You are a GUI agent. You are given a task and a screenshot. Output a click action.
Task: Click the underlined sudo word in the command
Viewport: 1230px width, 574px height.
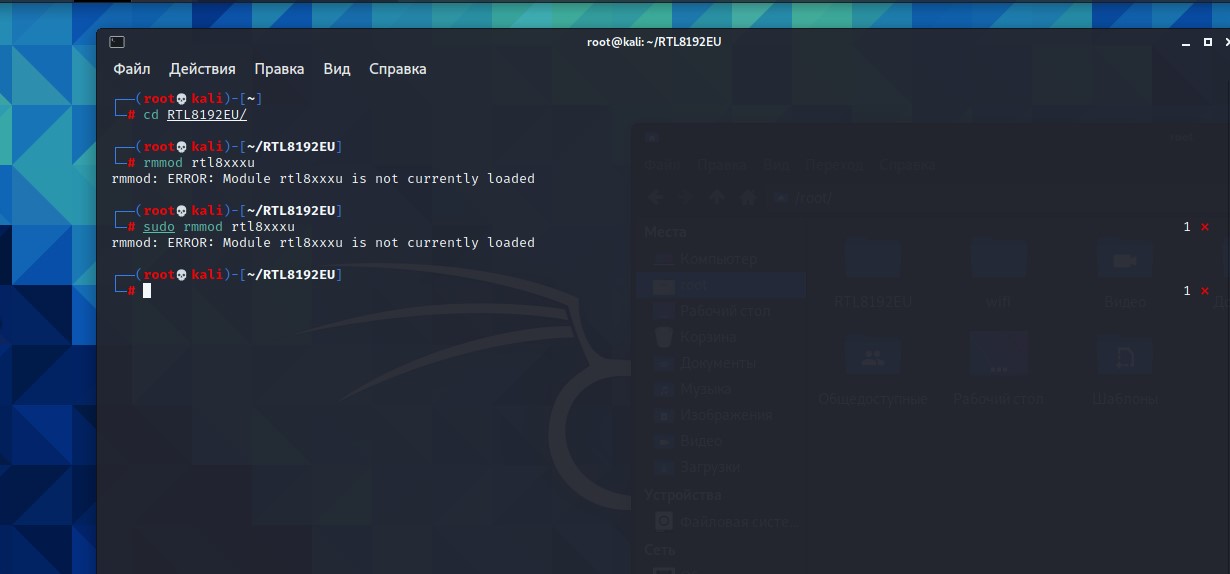click(x=159, y=227)
